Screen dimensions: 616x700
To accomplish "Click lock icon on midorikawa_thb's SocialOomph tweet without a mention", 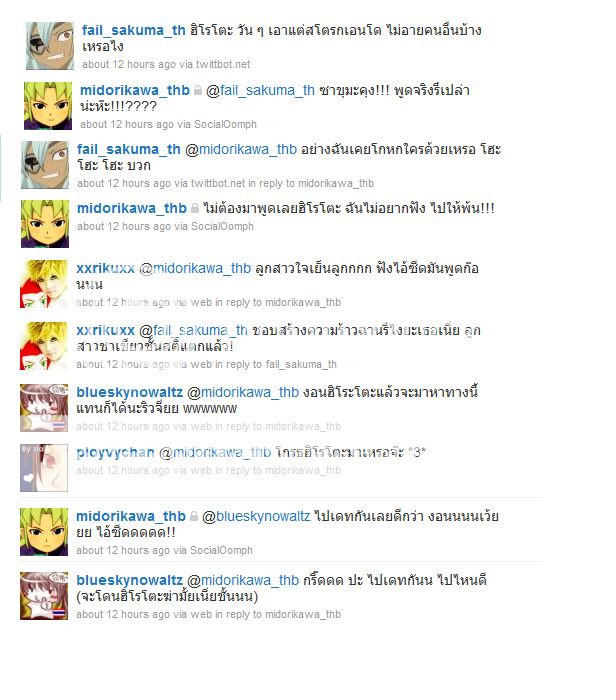I will [195, 208].
